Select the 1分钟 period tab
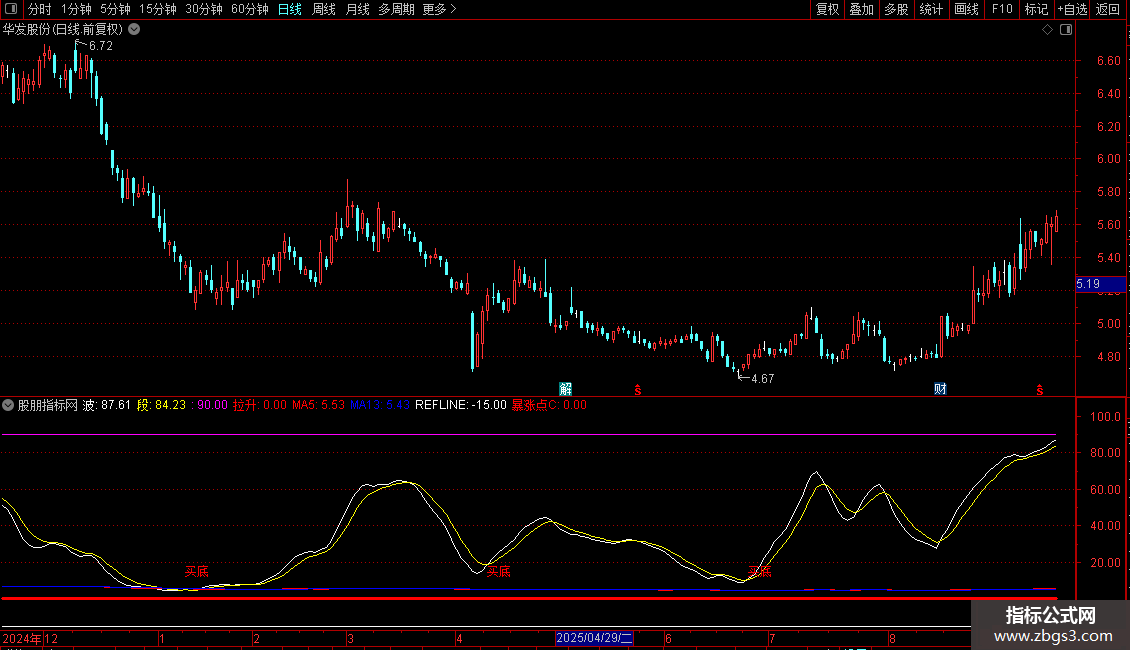Image resolution: width=1130 pixels, height=650 pixels. (x=76, y=9)
